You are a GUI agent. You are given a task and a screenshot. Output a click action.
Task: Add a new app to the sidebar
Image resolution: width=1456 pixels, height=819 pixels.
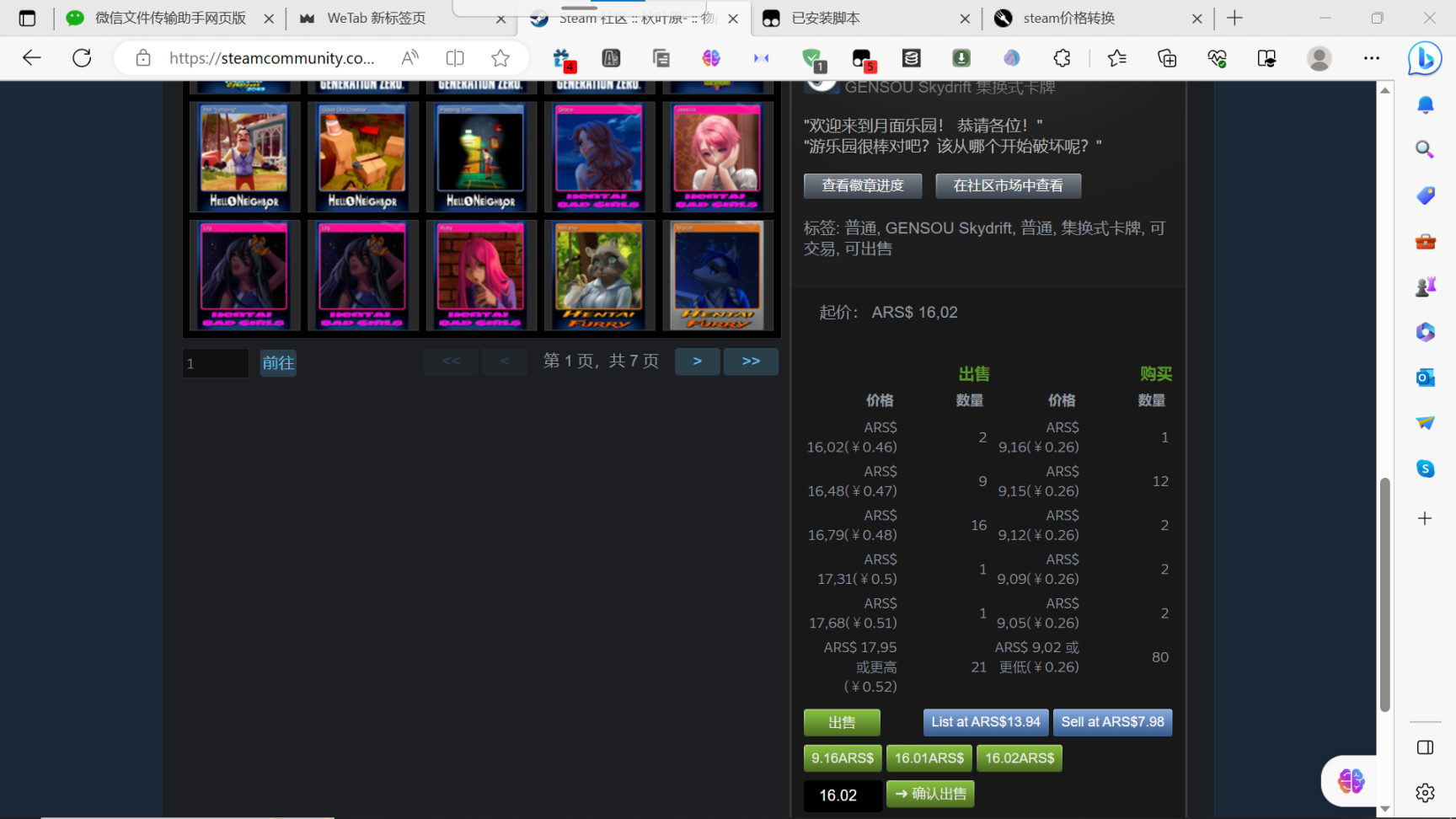(x=1425, y=518)
